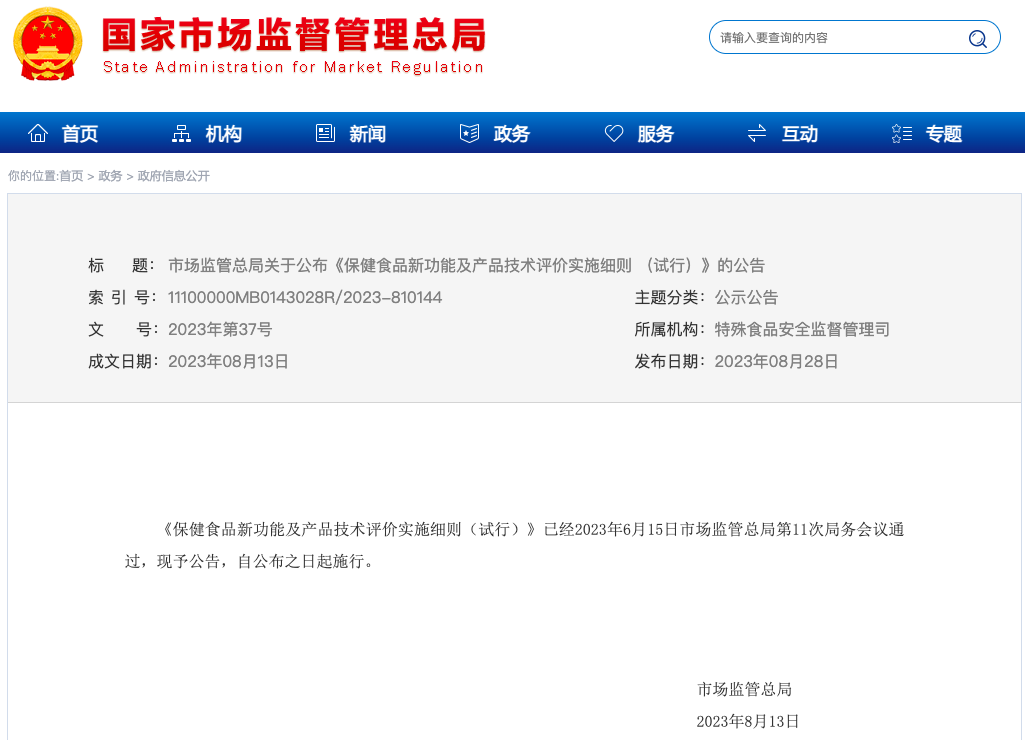
Task: Click the star book icon beside 政务
Action: coord(469,133)
